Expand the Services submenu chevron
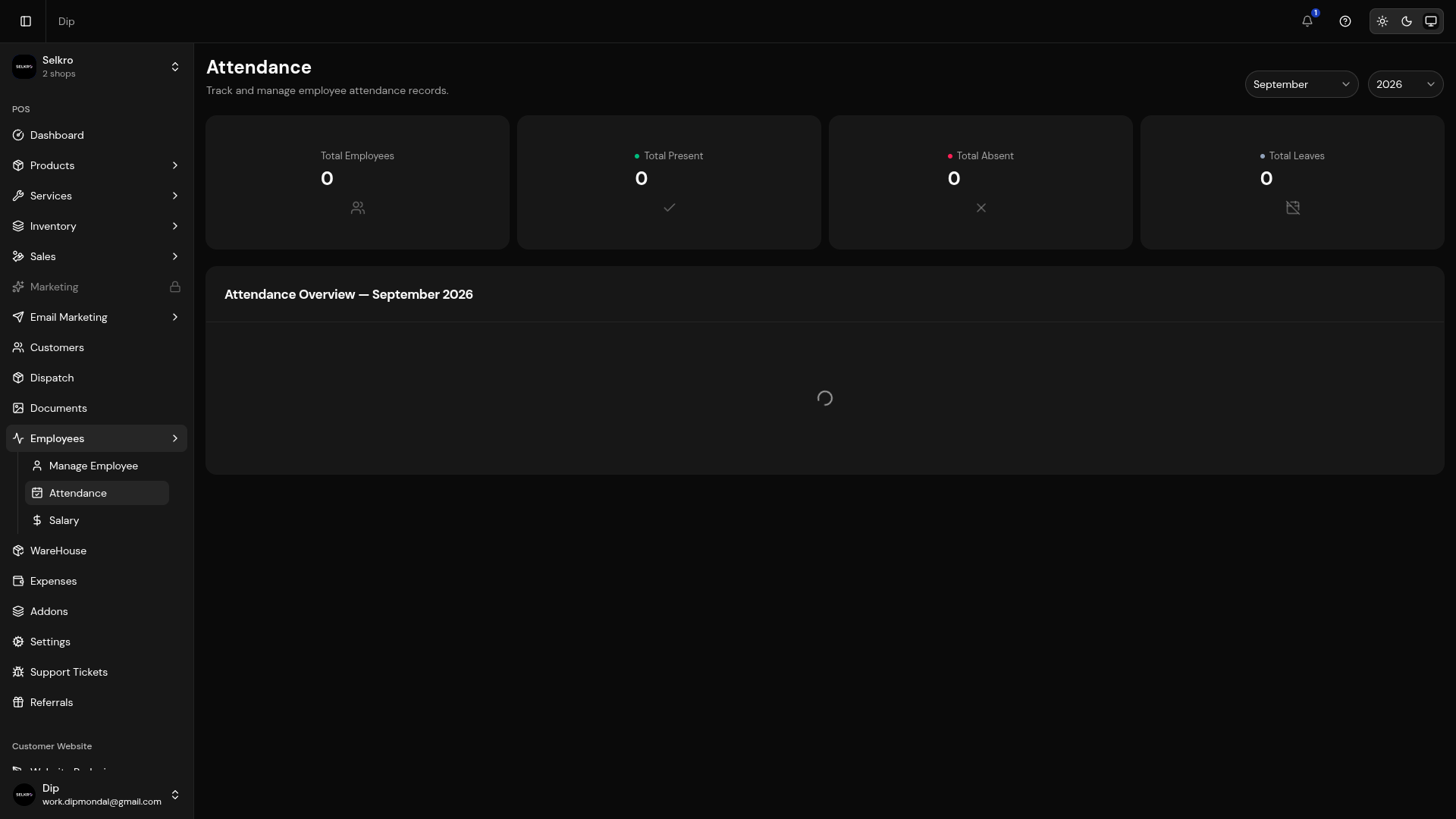Viewport: 1456px width, 819px height. [175, 196]
